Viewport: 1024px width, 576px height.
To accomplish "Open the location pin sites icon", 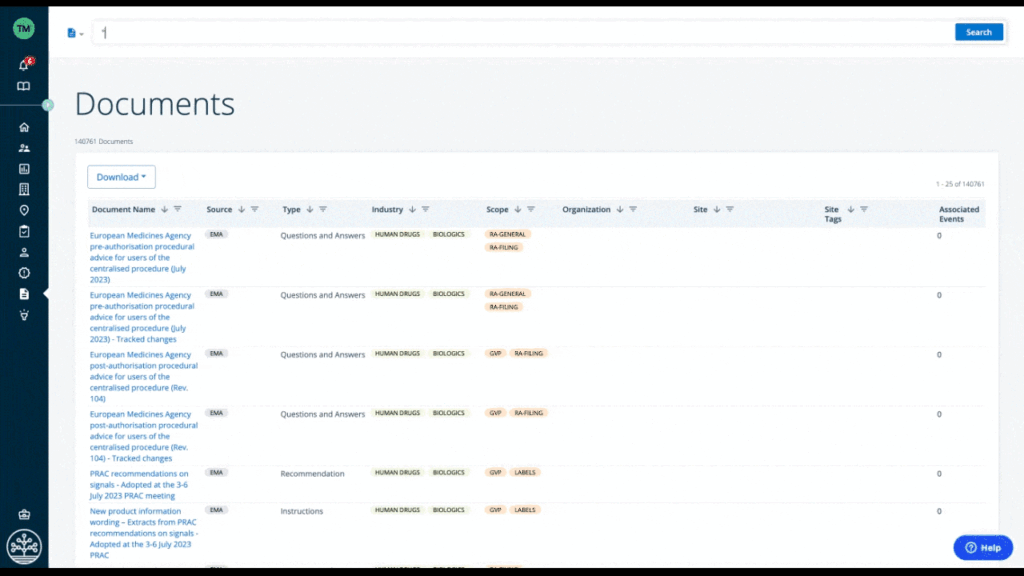I will coord(24,210).
